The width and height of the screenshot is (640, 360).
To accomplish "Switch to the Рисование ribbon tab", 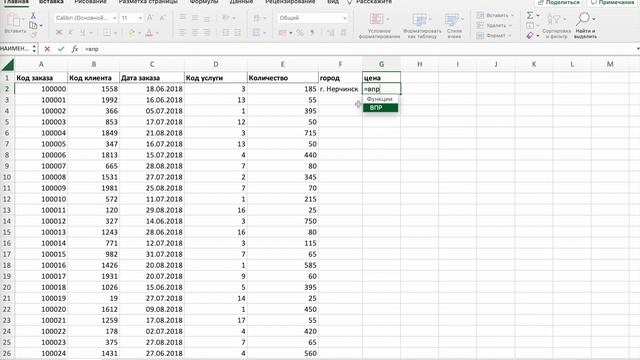I will (90, 2).
